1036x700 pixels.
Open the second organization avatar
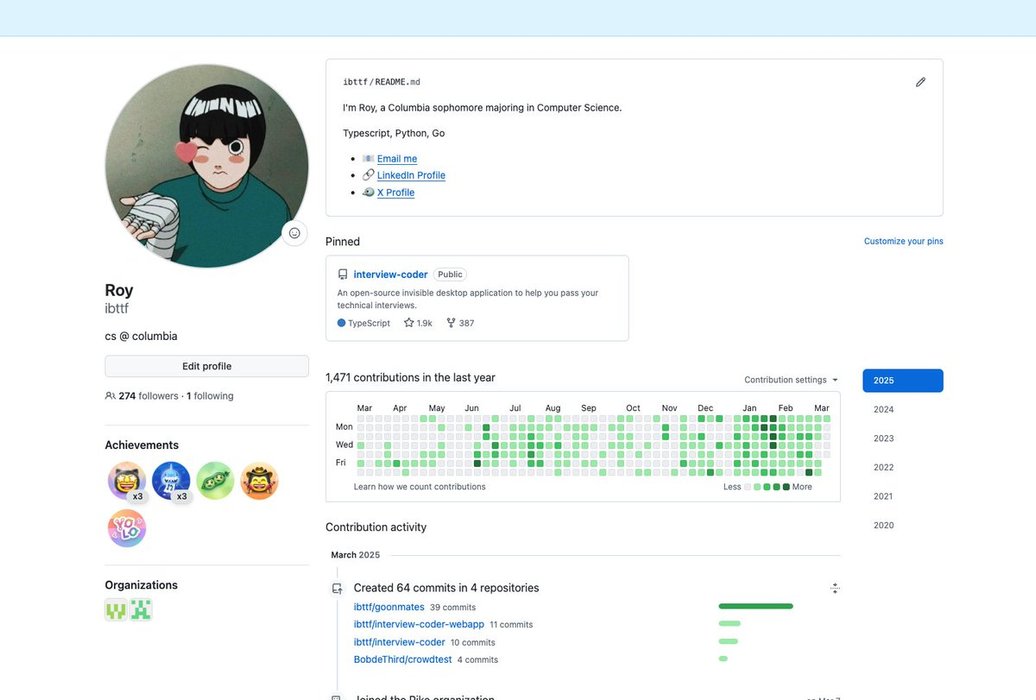141,609
